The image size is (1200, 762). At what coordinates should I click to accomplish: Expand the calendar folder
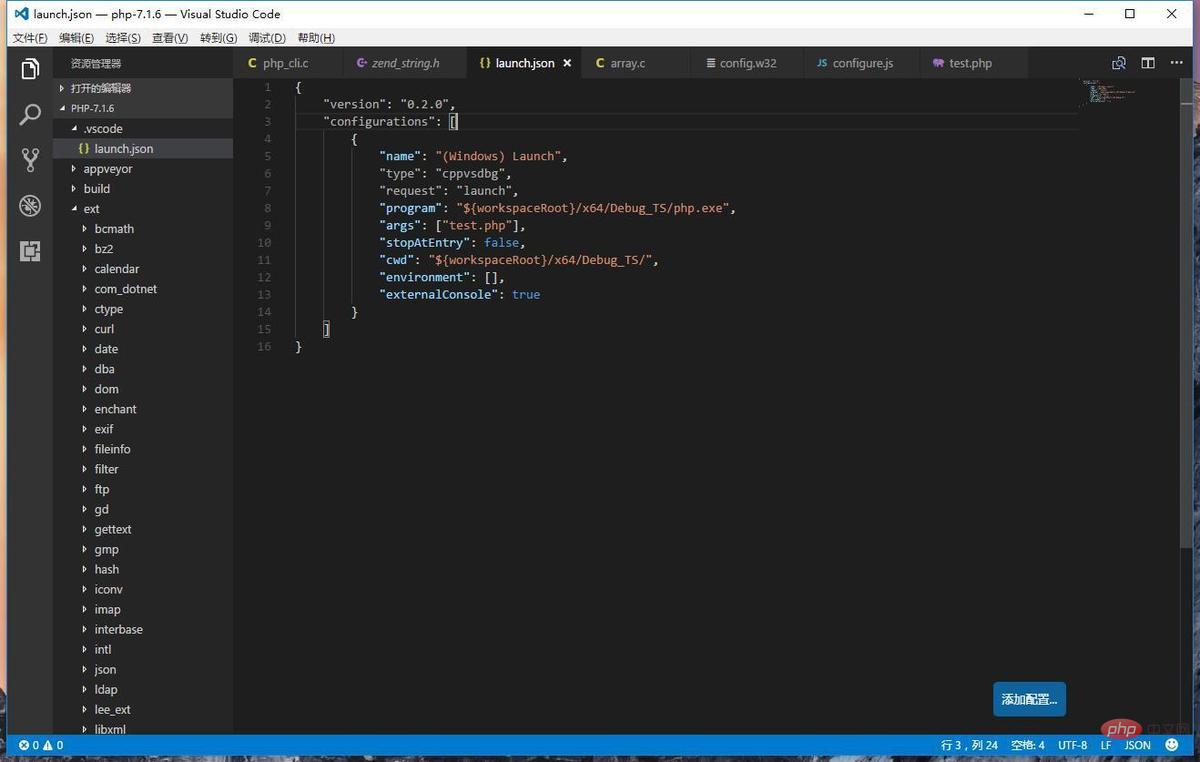click(143, 269)
